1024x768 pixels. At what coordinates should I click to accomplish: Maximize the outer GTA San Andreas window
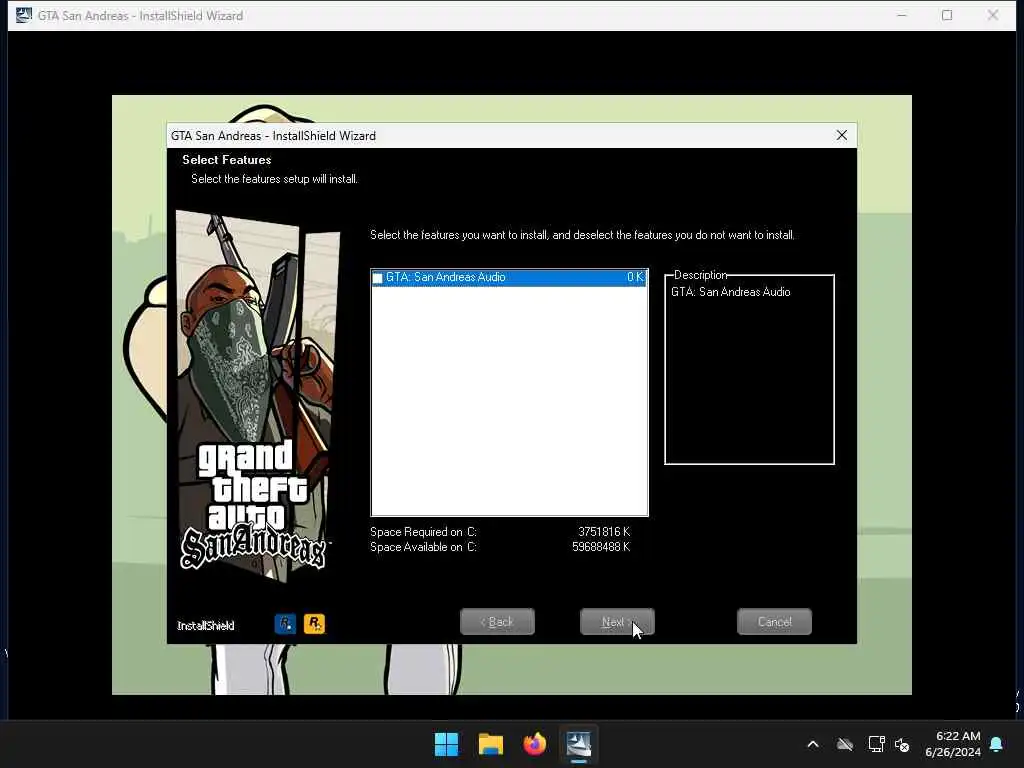pos(947,15)
